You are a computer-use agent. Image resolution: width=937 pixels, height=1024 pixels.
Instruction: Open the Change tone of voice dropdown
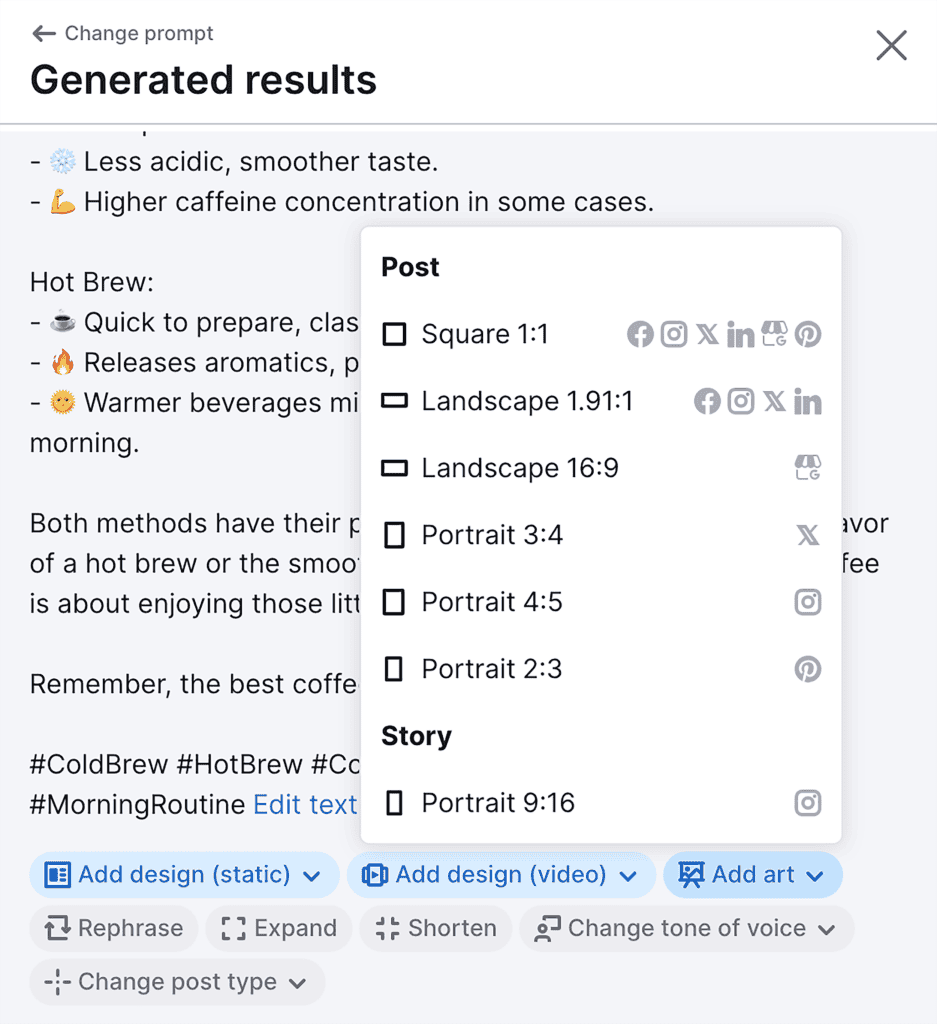pos(685,928)
